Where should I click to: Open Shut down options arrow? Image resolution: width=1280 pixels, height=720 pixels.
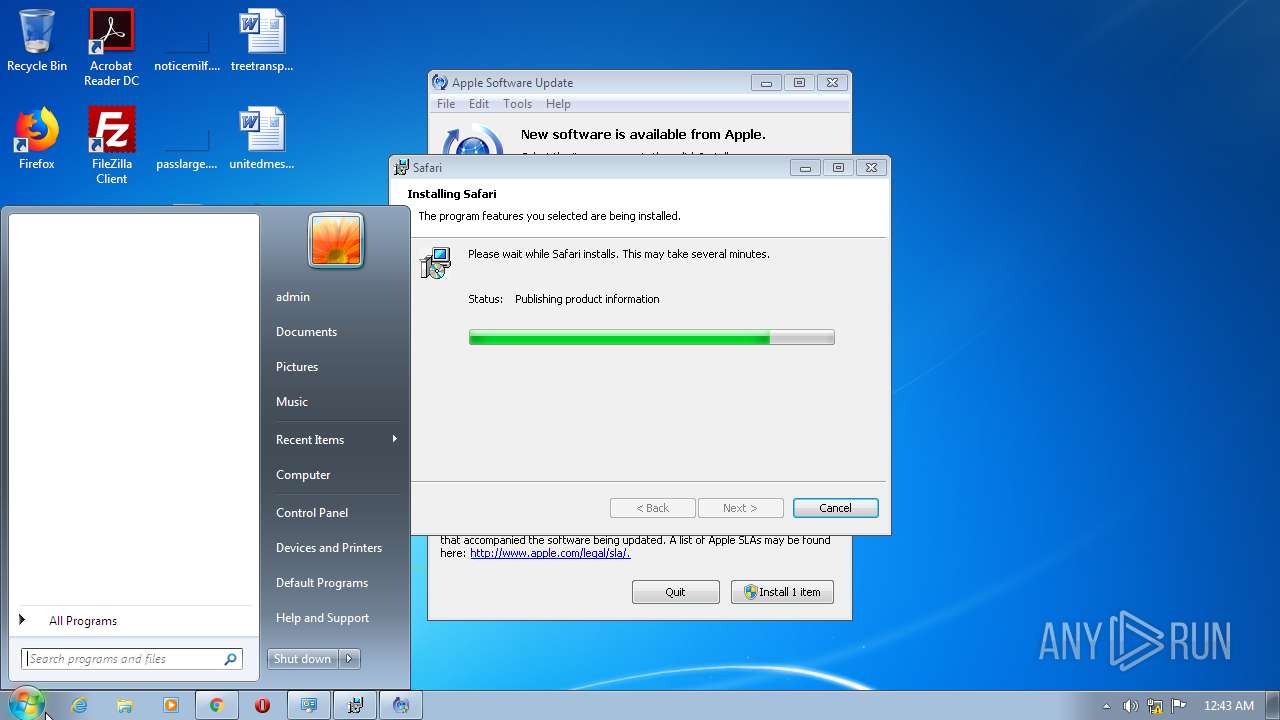click(x=349, y=659)
